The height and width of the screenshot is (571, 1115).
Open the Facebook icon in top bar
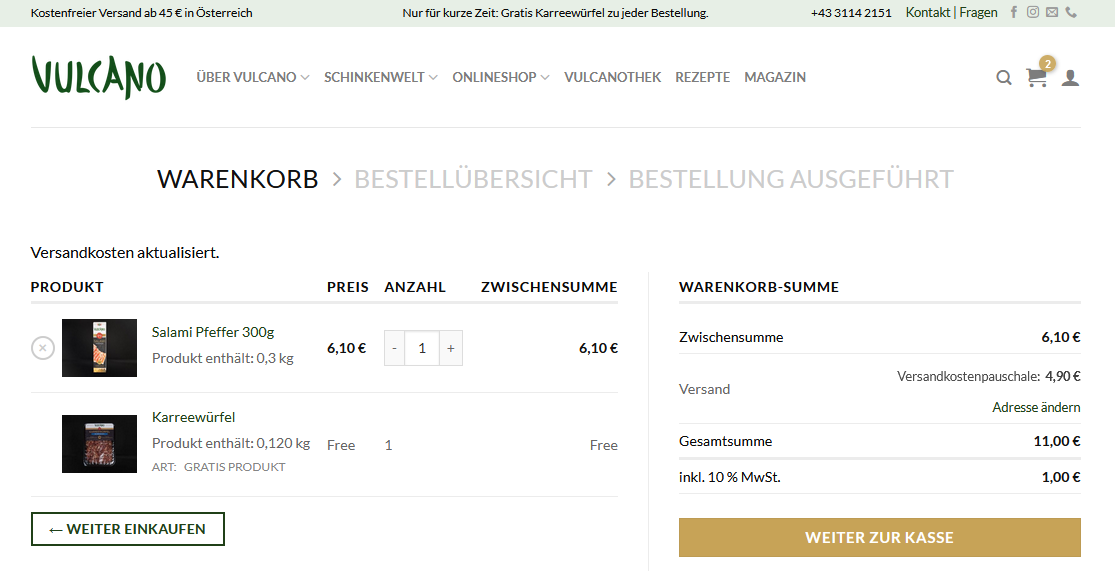[1014, 12]
